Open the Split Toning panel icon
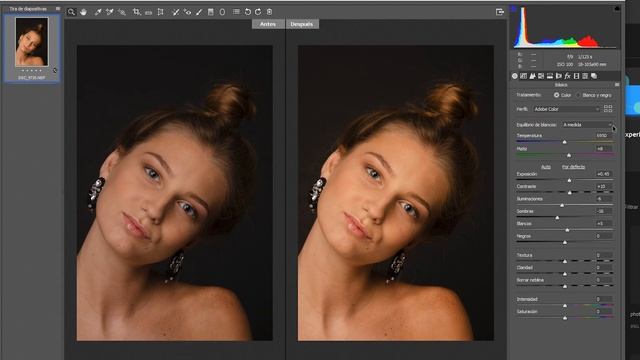Image resolution: width=640 pixels, height=360 pixels. [550, 76]
